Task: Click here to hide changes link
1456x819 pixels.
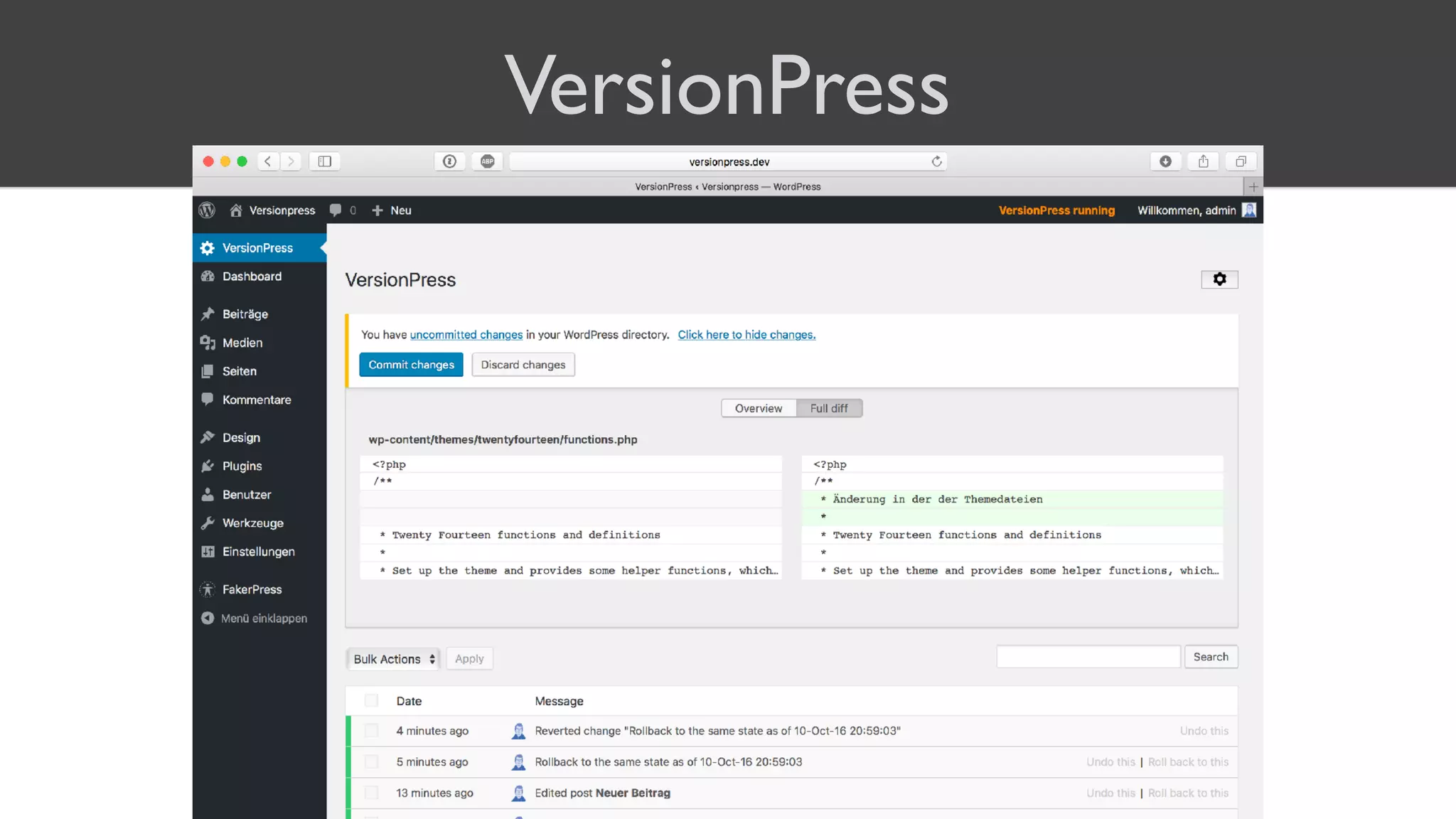Action: pyautogui.click(x=746, y=335)
